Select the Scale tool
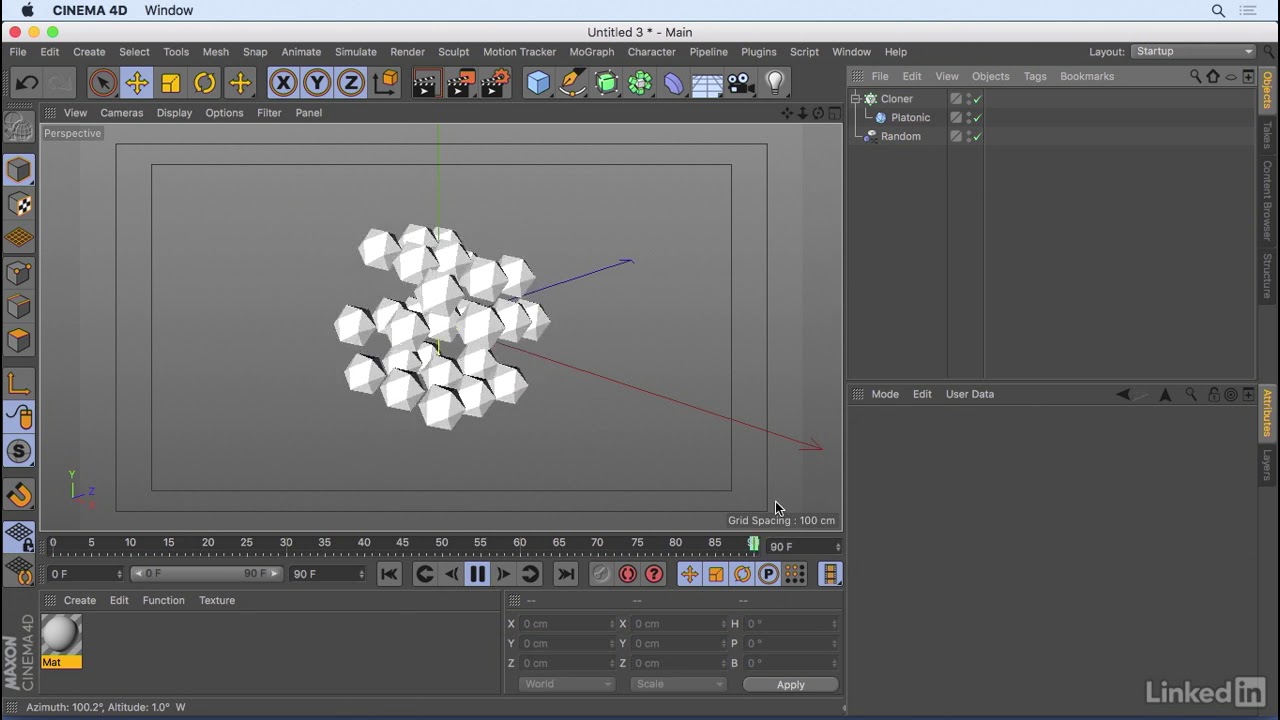The height and width of the screenshot is (720, 1280). click(171, 83)
